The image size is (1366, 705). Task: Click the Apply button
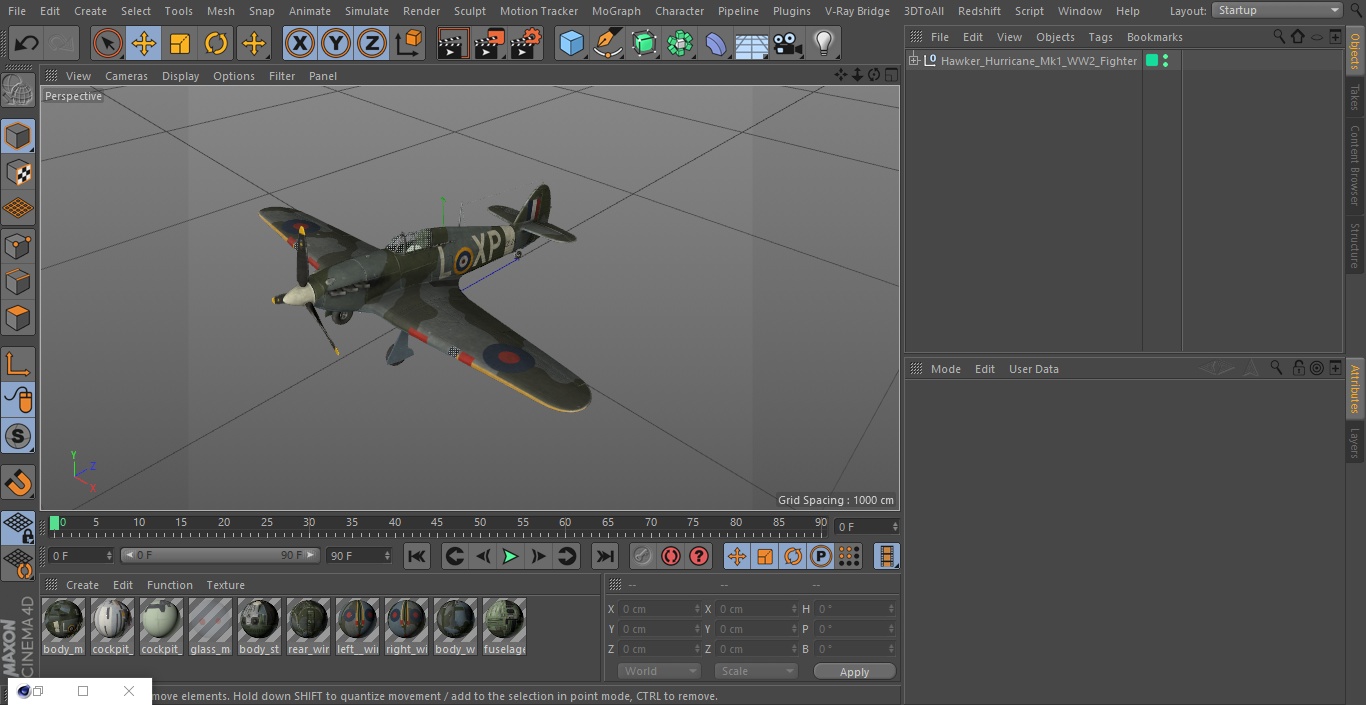point(854,672)
